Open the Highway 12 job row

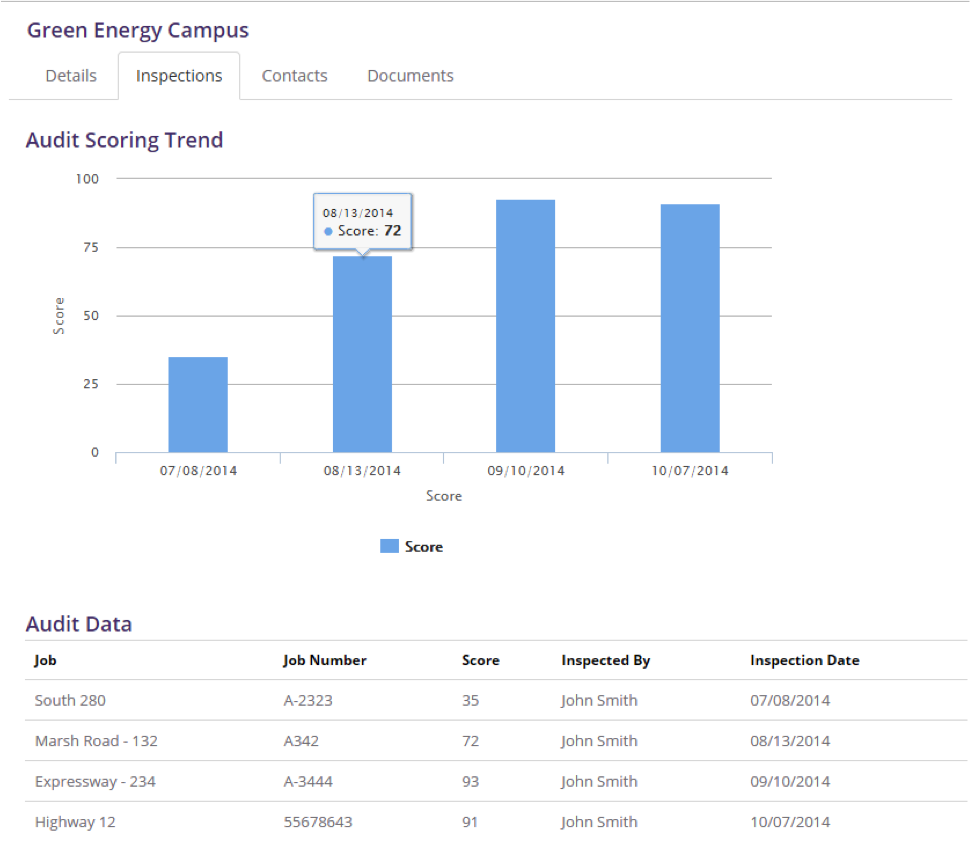point(70,822)
